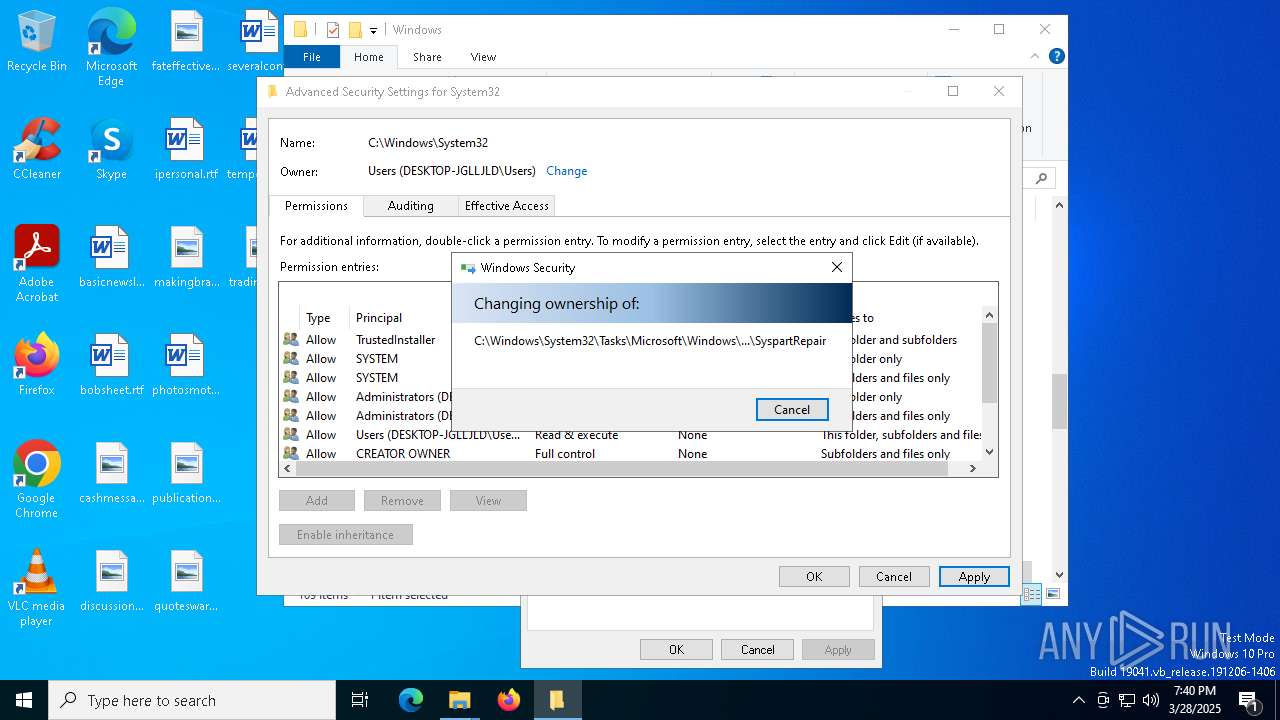Open File Explorer from the taskbar
This screenshot has height=720, width=1280.
pyautogui.click(x=460, y=700)
